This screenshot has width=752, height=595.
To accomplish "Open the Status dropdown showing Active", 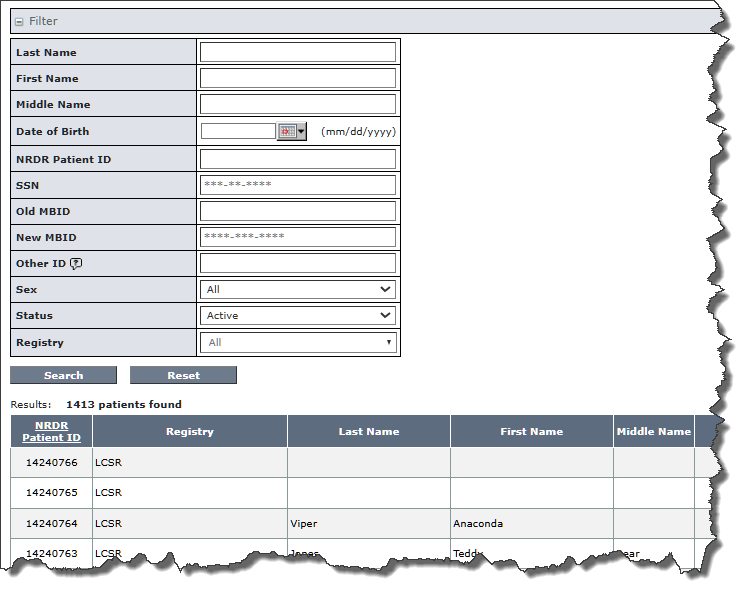I will tap(298, 315).
